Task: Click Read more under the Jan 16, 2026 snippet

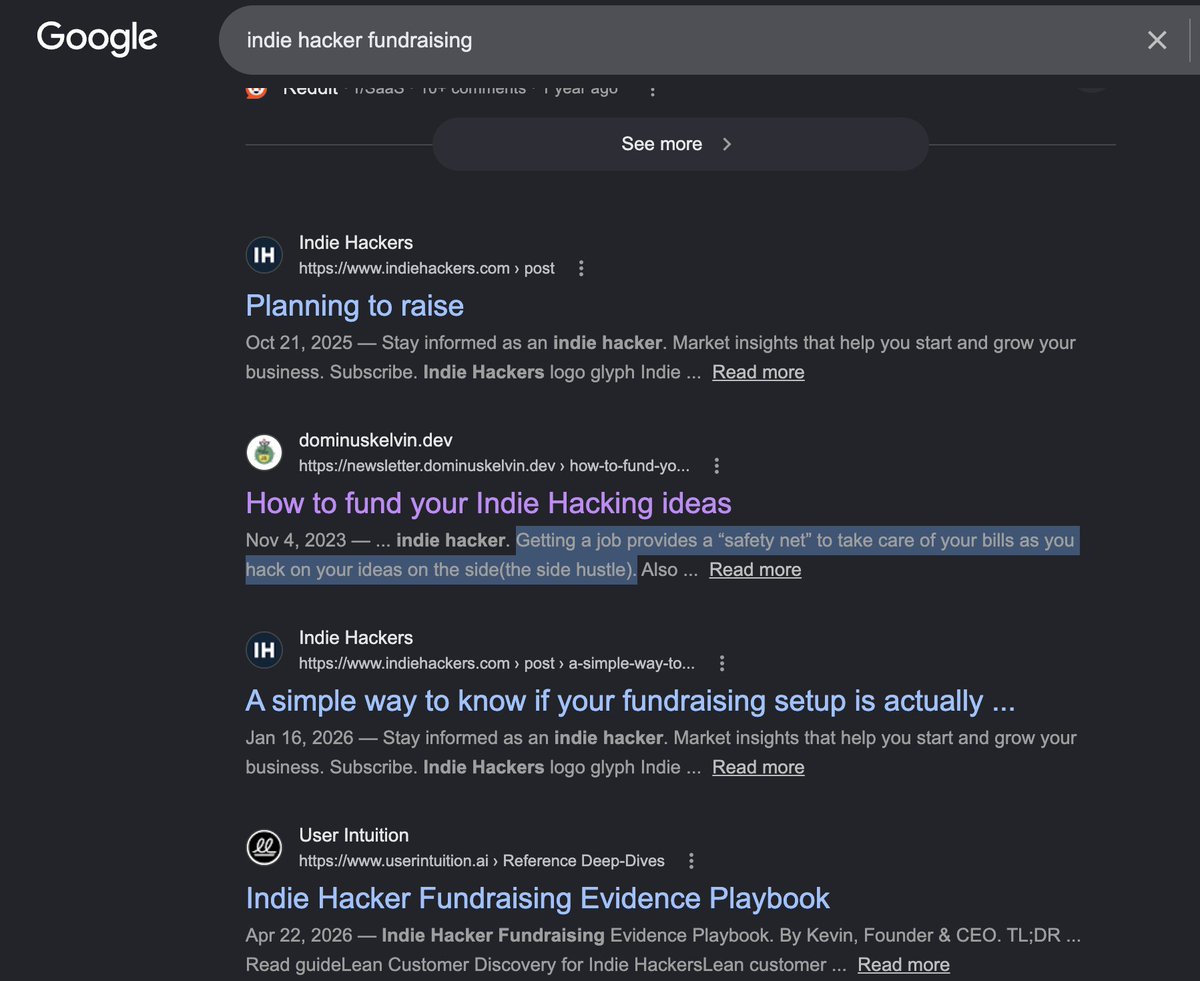Action: click(x=758, y=767)
